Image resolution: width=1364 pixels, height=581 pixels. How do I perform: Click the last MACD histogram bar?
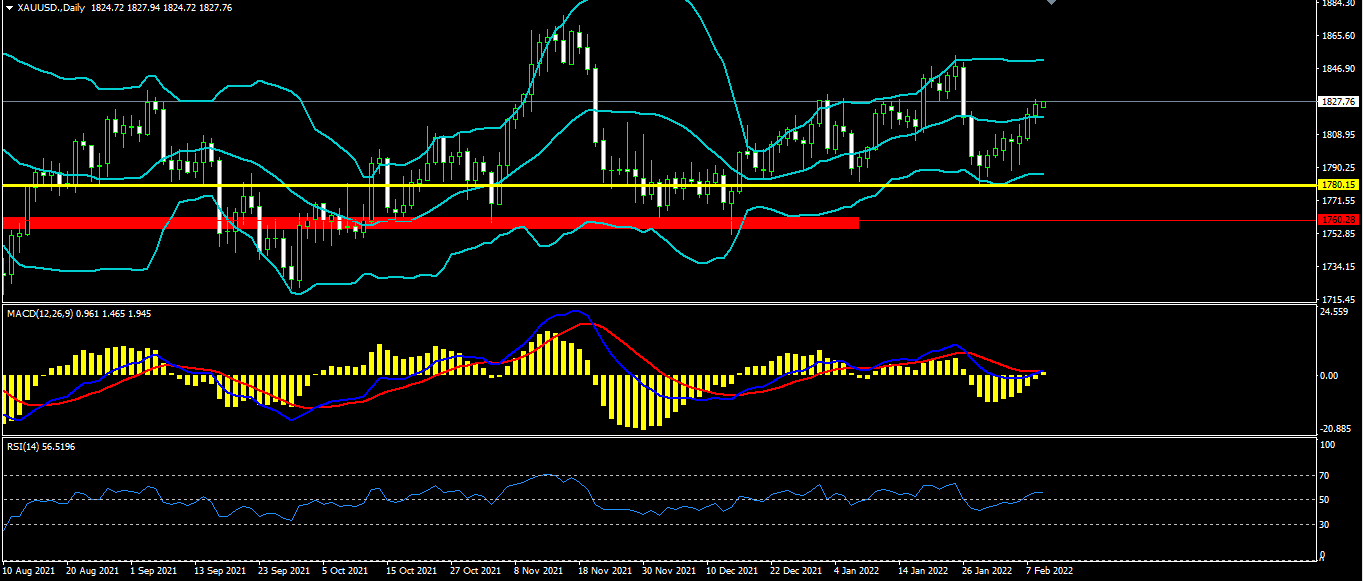[1043, 373]
